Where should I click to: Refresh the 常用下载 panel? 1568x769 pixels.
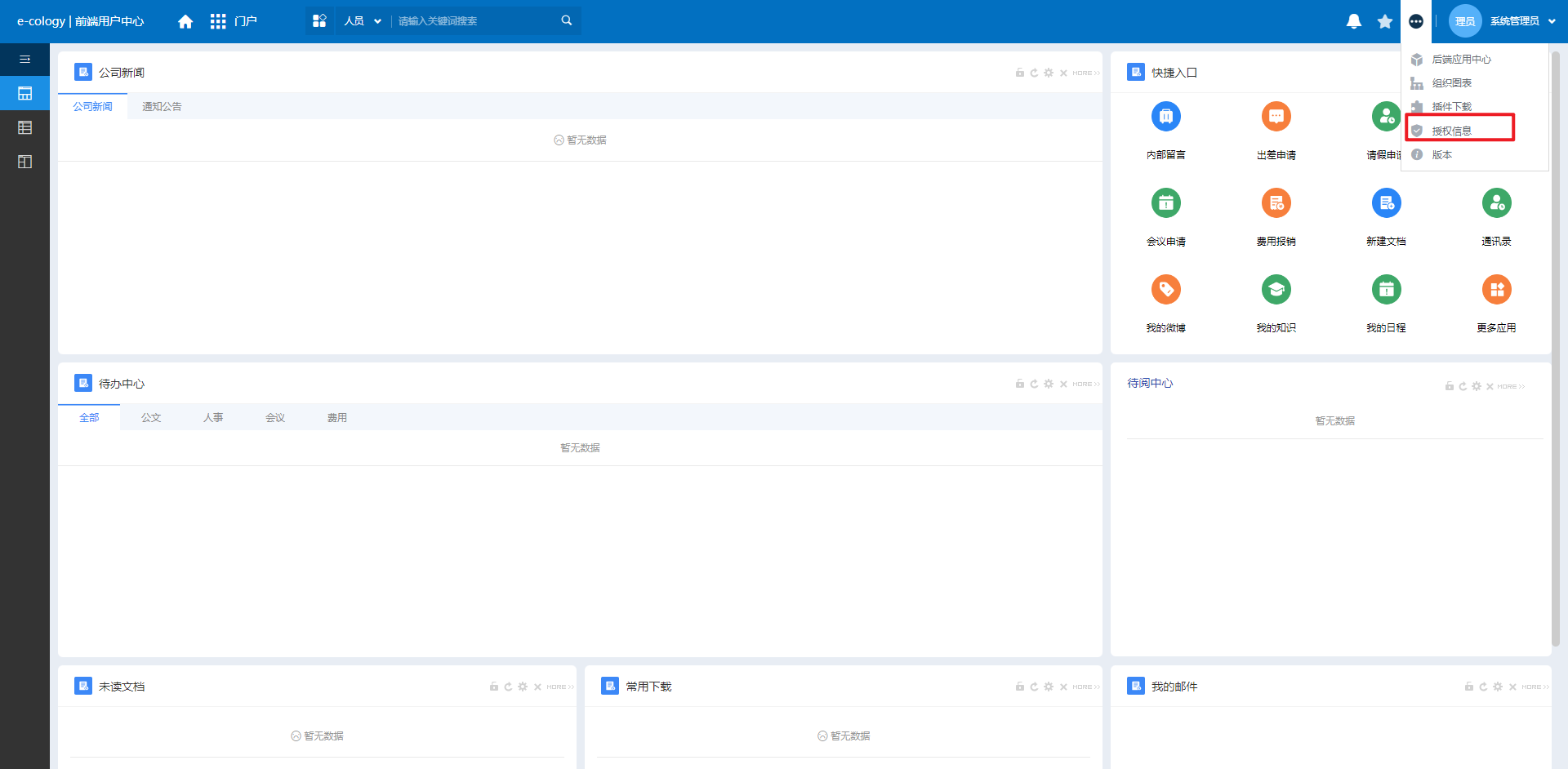coord(1034,687)
